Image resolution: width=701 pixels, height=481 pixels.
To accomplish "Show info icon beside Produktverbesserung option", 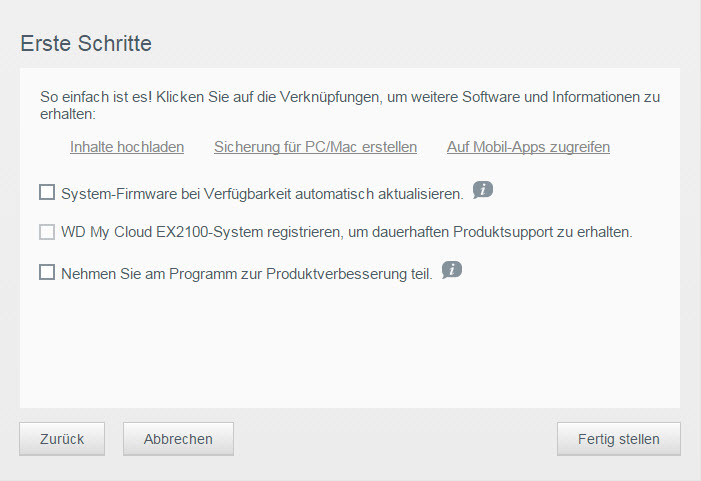I will pos(452,270).
